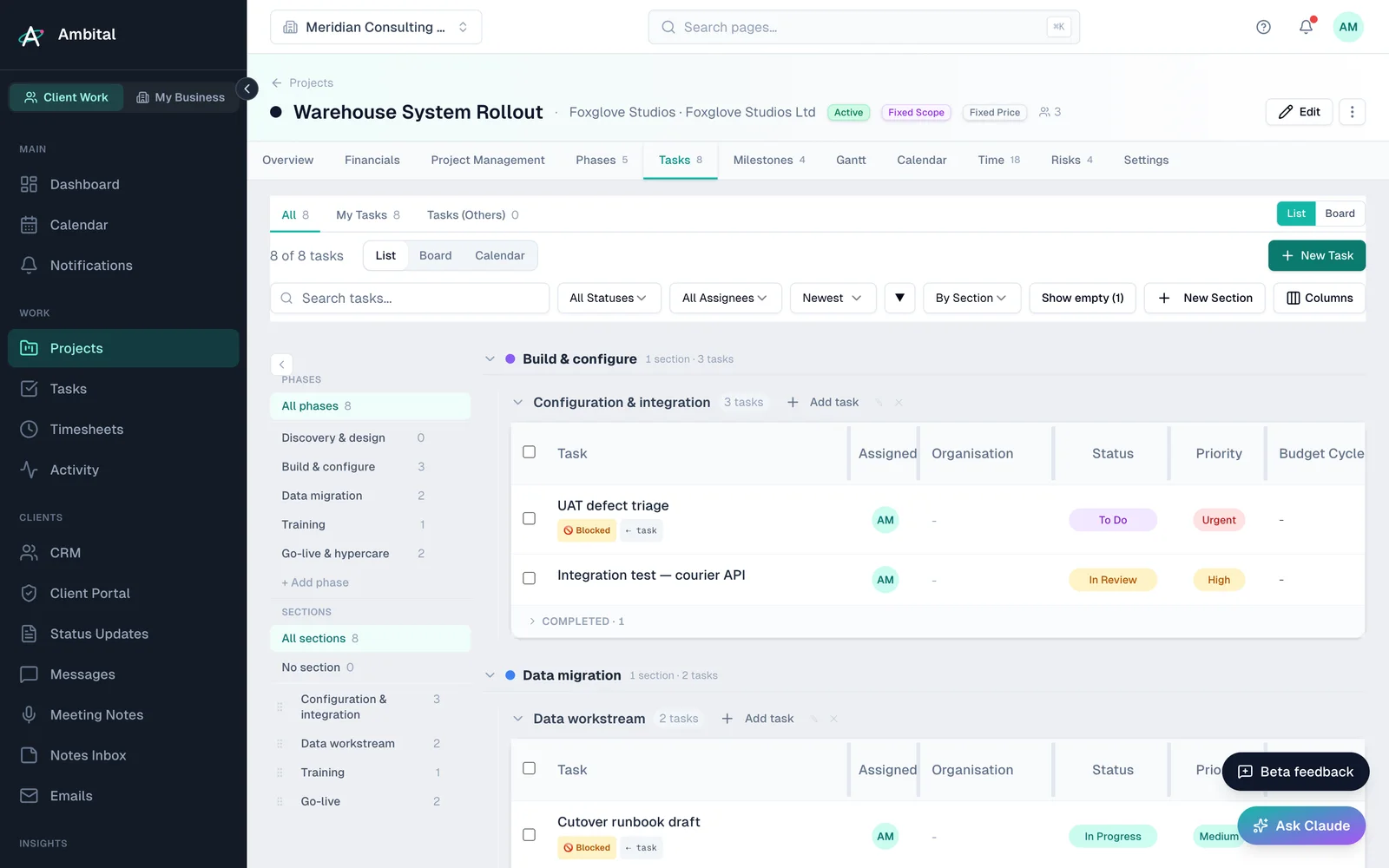Switch to the Milestones tab
The width and height of the screenshot is (1389, 868).
[x=769, y=160]
